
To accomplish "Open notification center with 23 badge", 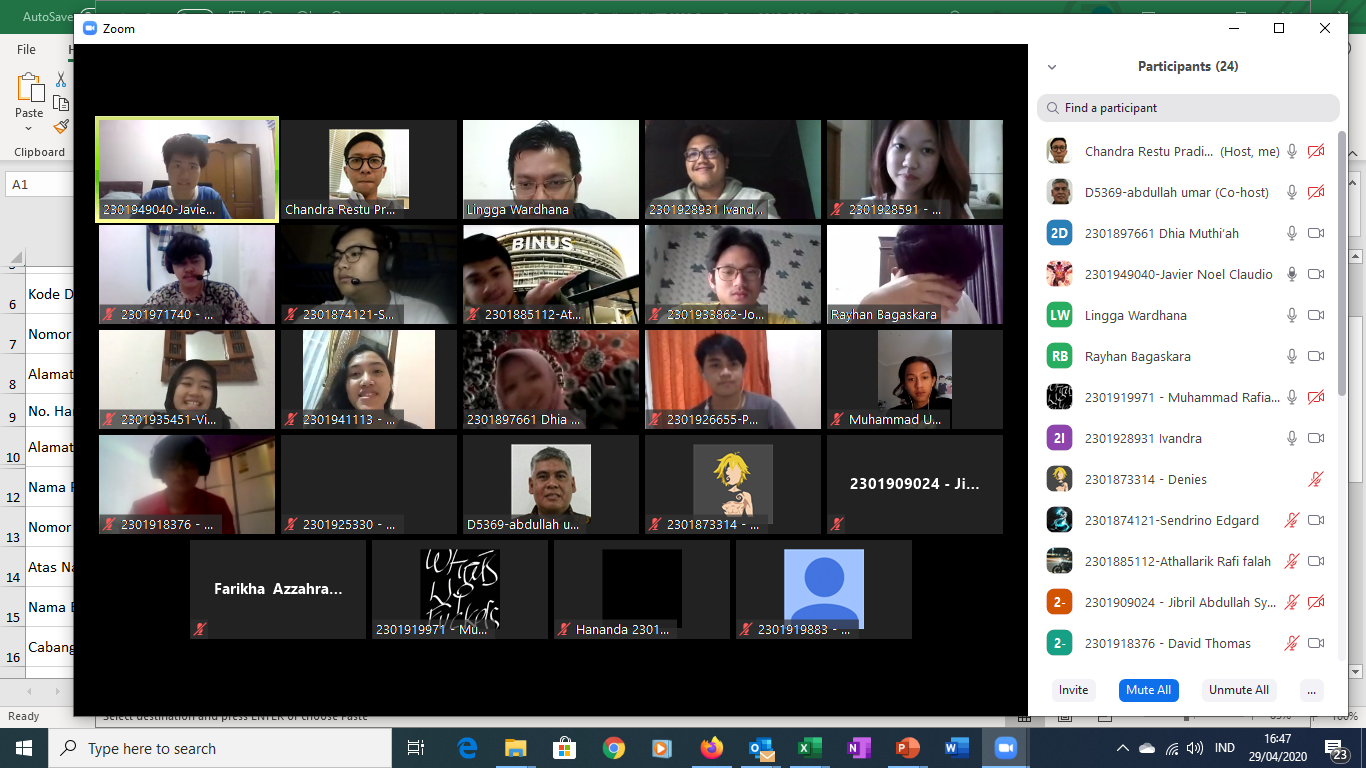I will (1337, 748).
